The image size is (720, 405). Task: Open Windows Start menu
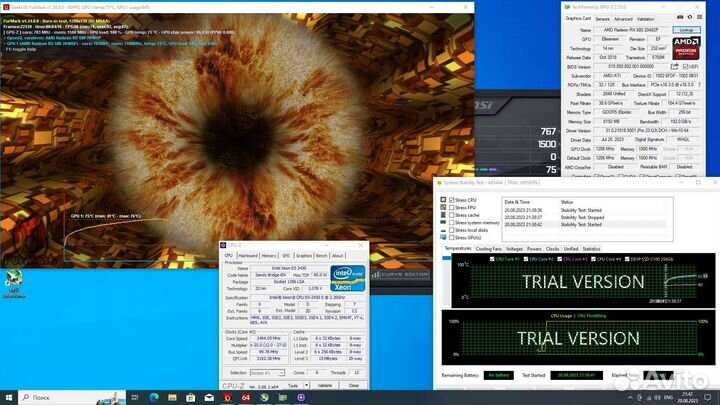[x=9, y=398]
